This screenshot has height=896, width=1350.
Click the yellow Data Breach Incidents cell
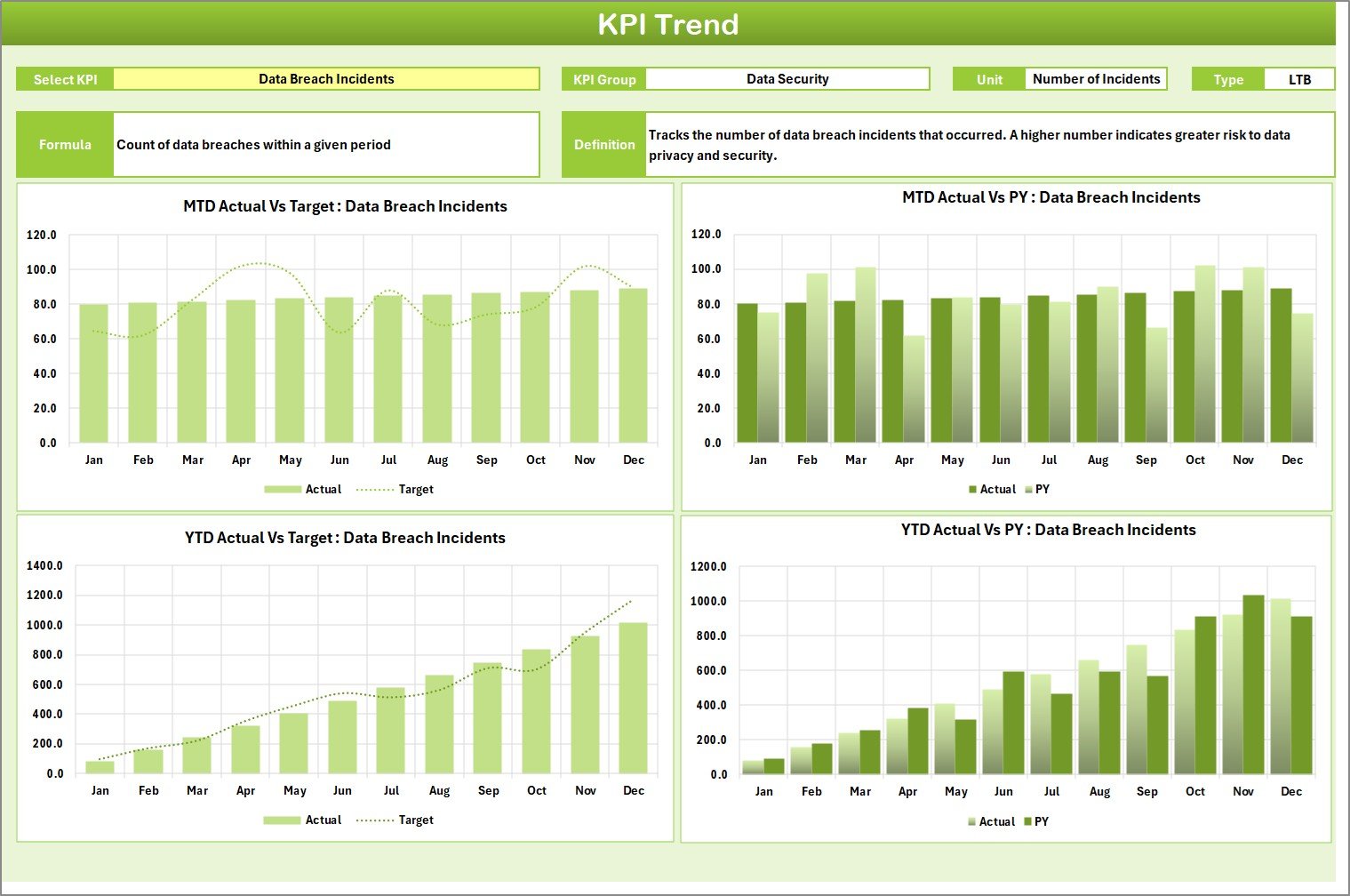[325, 78]
